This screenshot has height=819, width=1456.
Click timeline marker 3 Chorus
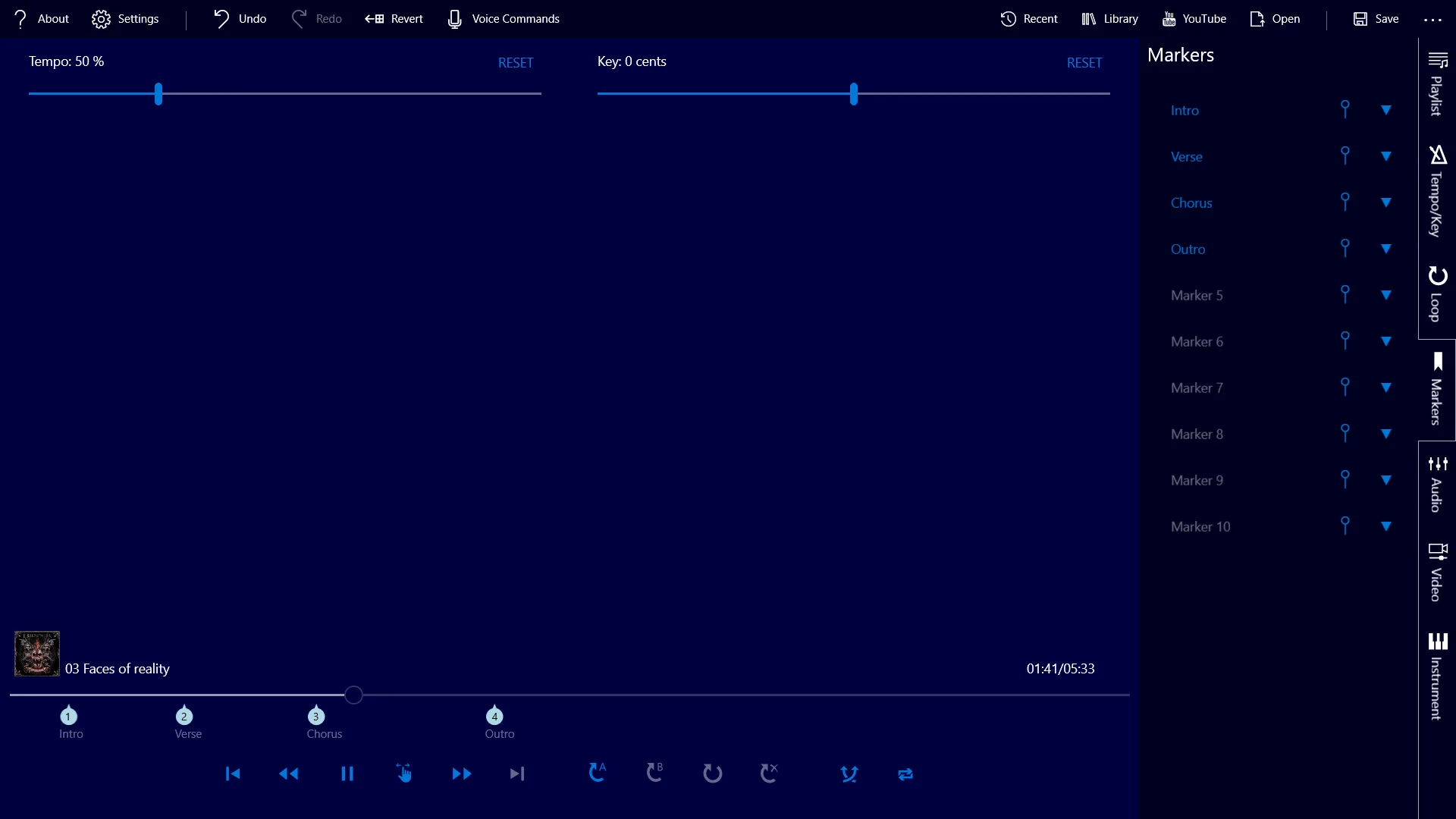(316, 715)
